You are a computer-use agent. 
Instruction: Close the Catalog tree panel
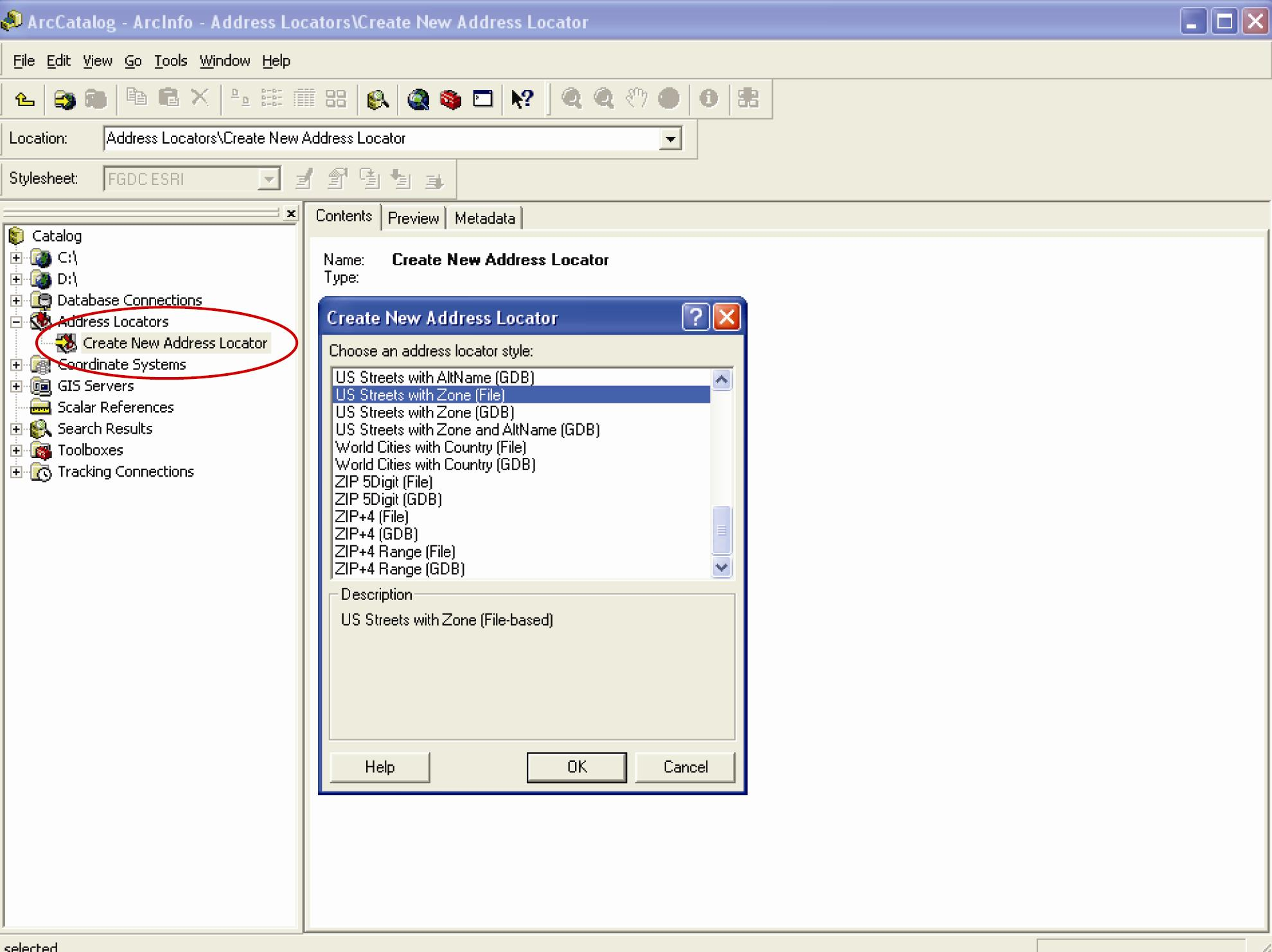coord(291,213)
